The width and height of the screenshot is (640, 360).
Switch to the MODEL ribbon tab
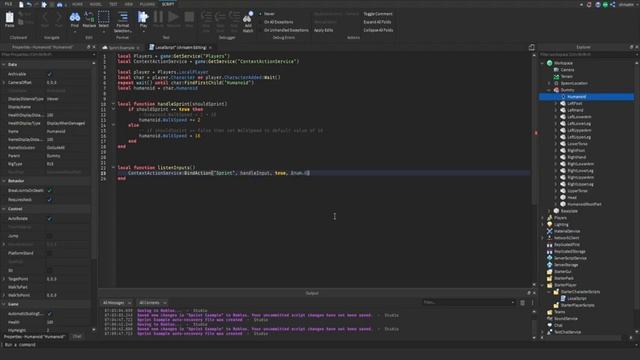[x=96, y=4]
